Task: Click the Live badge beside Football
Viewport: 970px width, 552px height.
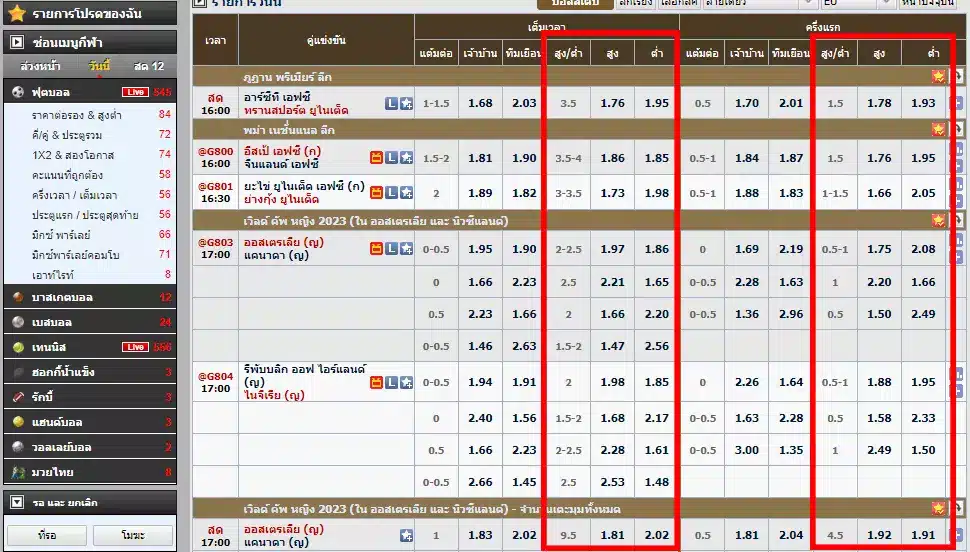Action: [135, 92]
